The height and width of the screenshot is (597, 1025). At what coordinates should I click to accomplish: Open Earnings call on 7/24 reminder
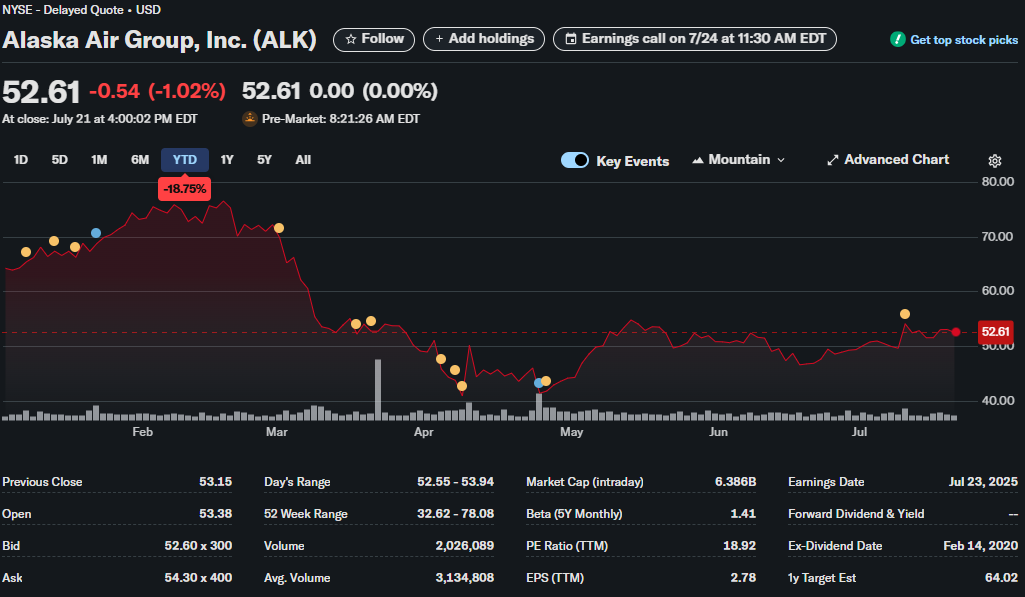coord(695,39)
